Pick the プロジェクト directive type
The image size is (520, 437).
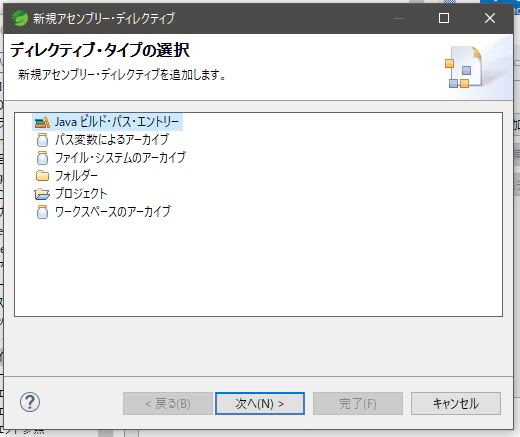coord(81,194)
